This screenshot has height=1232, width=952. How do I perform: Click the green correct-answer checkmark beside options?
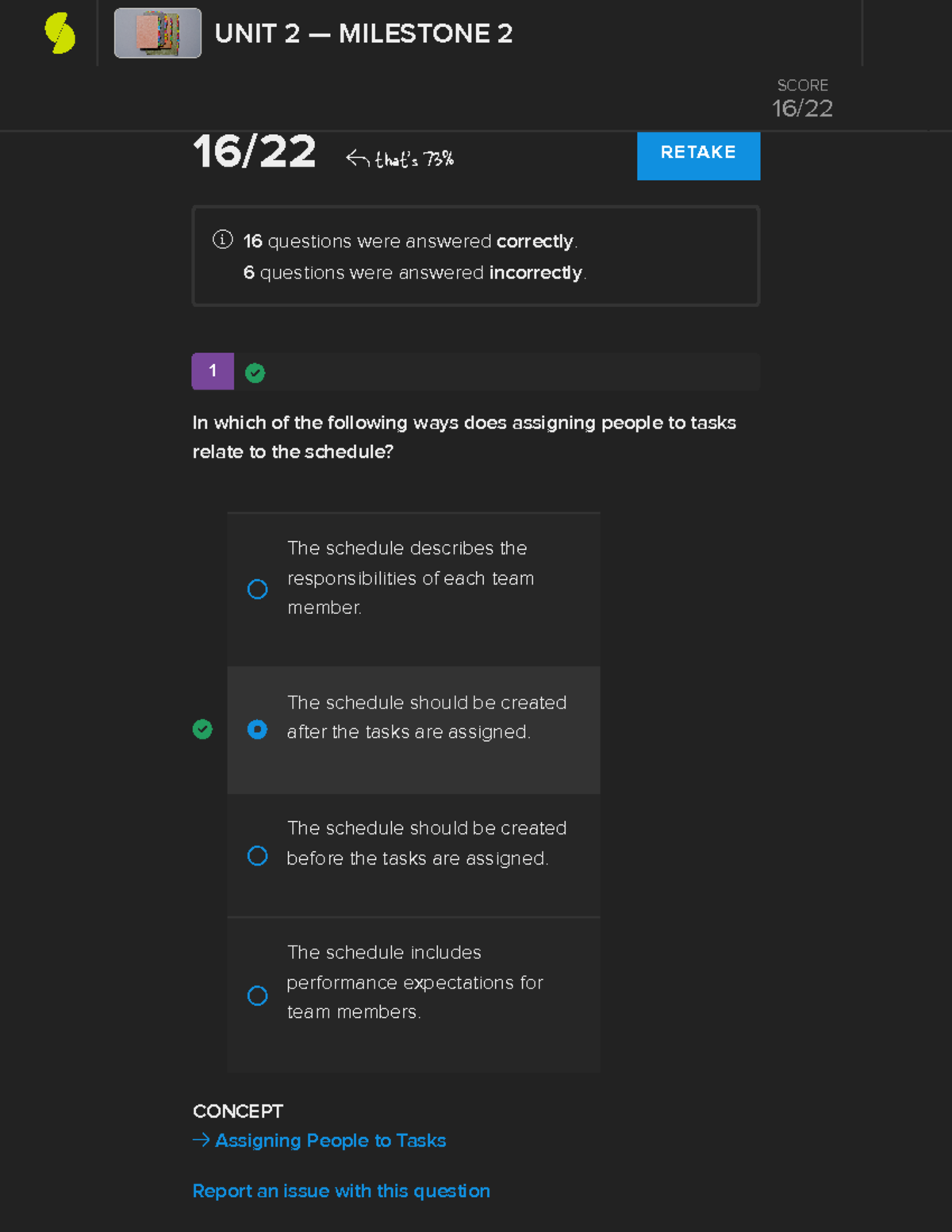coord(202,729)
